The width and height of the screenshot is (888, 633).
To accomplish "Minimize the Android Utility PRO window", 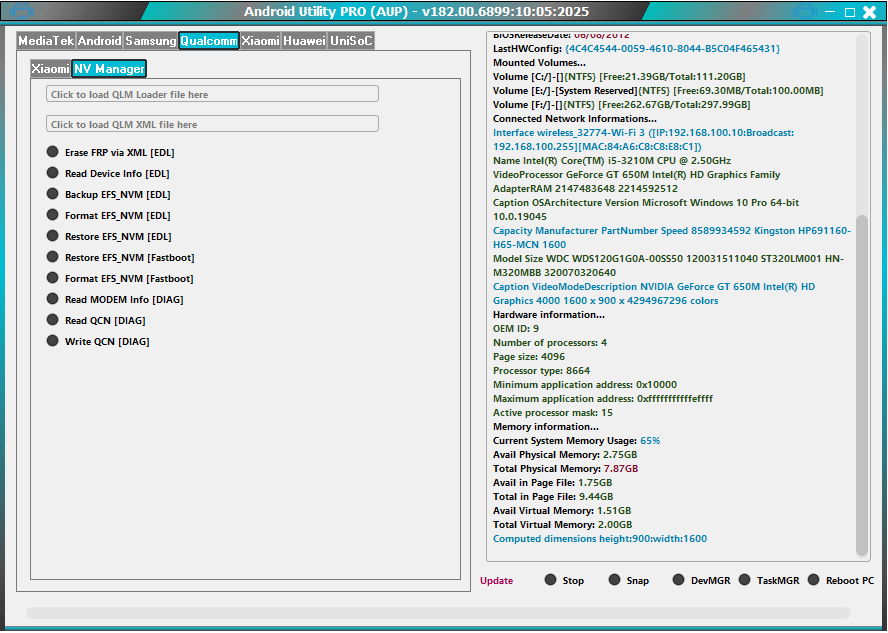I will point(830,11).
